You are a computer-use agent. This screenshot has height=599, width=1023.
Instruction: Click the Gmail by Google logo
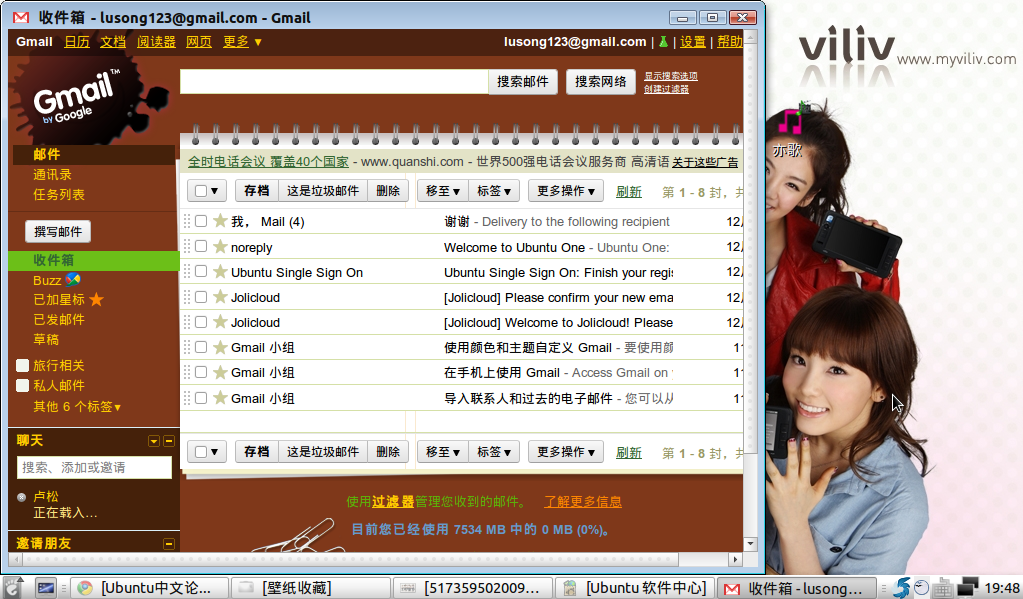coord(75,98)
